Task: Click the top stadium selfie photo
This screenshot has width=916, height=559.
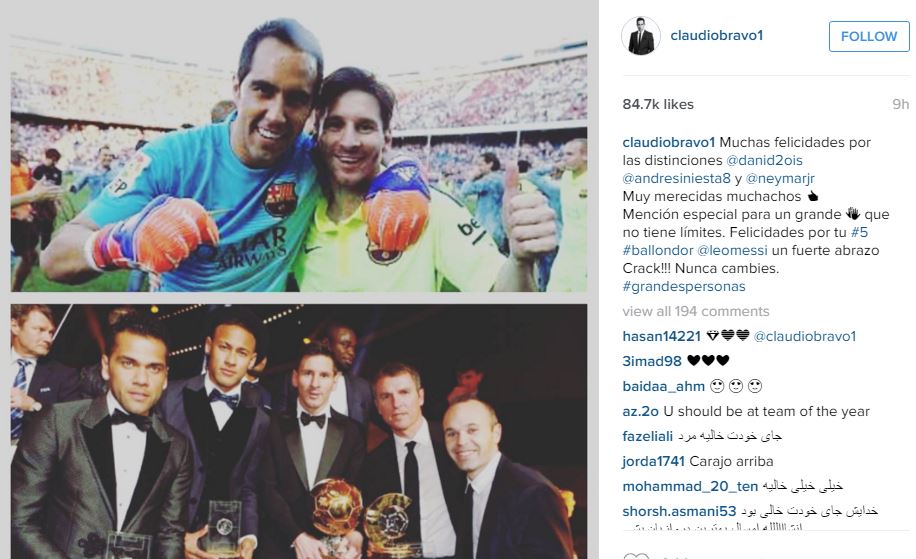Action: [x=299, y=155]
